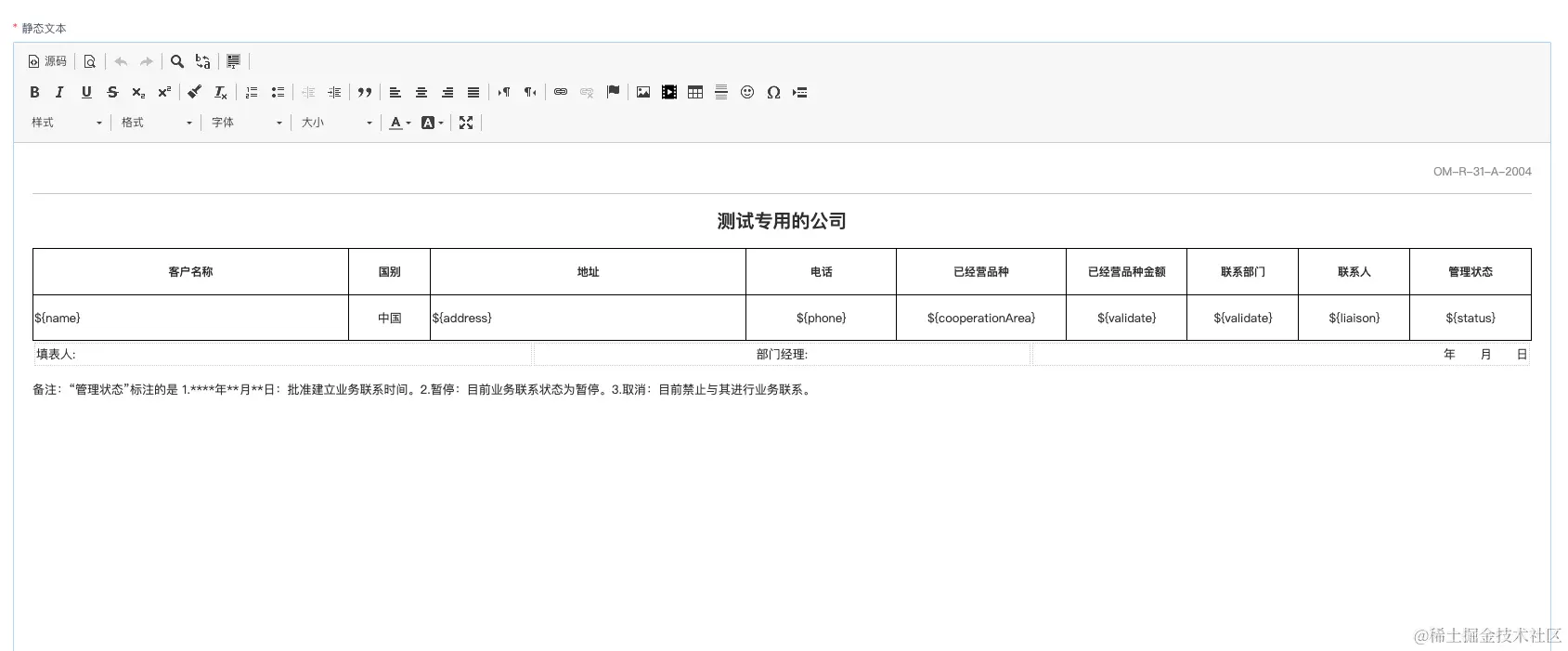Maximize the editor area
Screen dimensions: 1568x651
click(466, 123)
